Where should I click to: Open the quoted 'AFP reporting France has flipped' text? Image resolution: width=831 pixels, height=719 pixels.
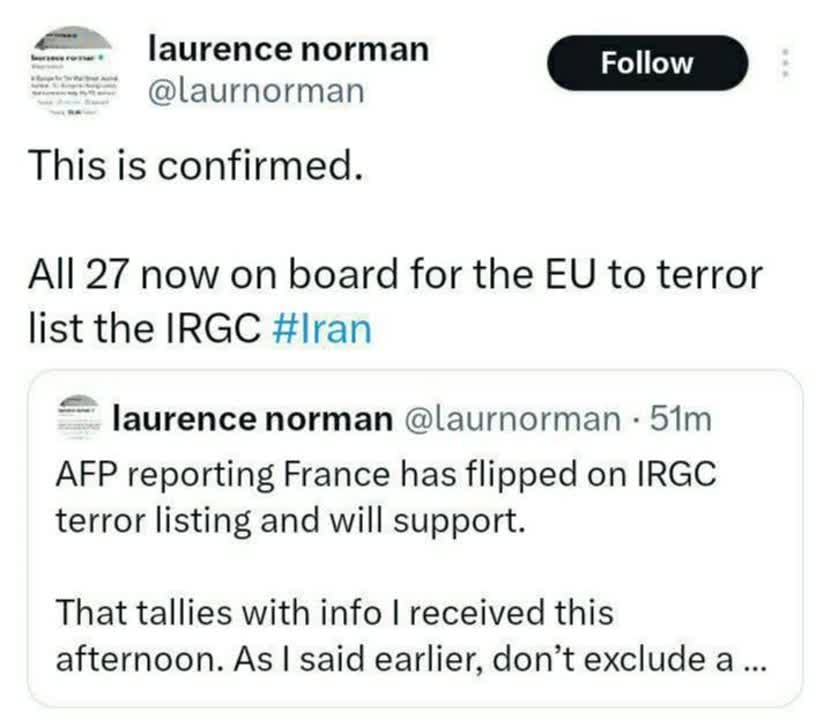386,473
